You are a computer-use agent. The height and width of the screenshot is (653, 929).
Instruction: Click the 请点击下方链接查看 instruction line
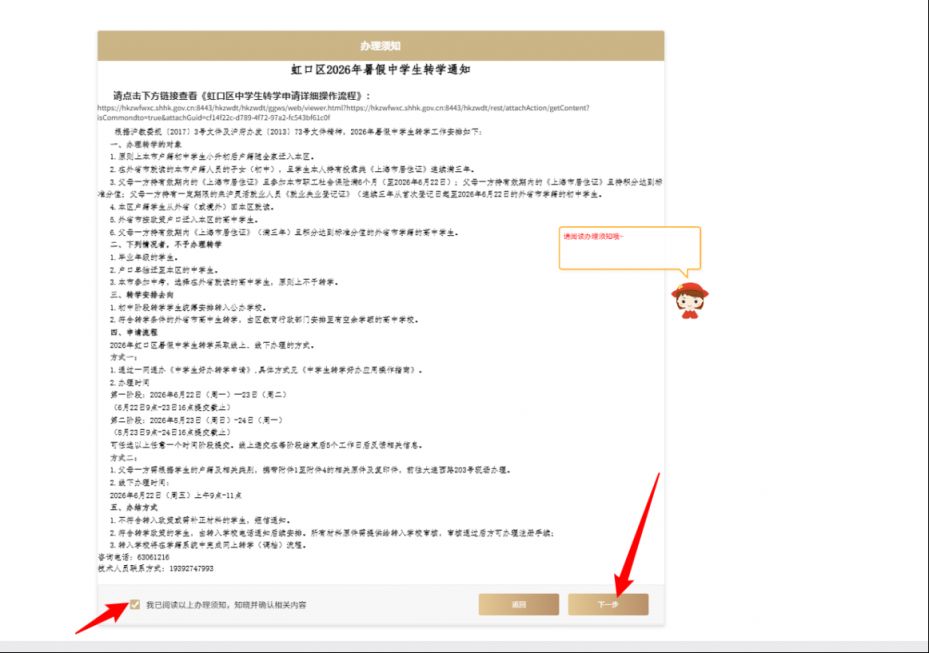click(242, 95)
